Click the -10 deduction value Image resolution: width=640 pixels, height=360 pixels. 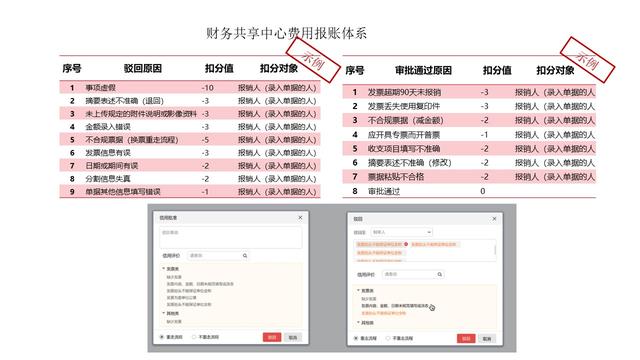click(207, 88)
